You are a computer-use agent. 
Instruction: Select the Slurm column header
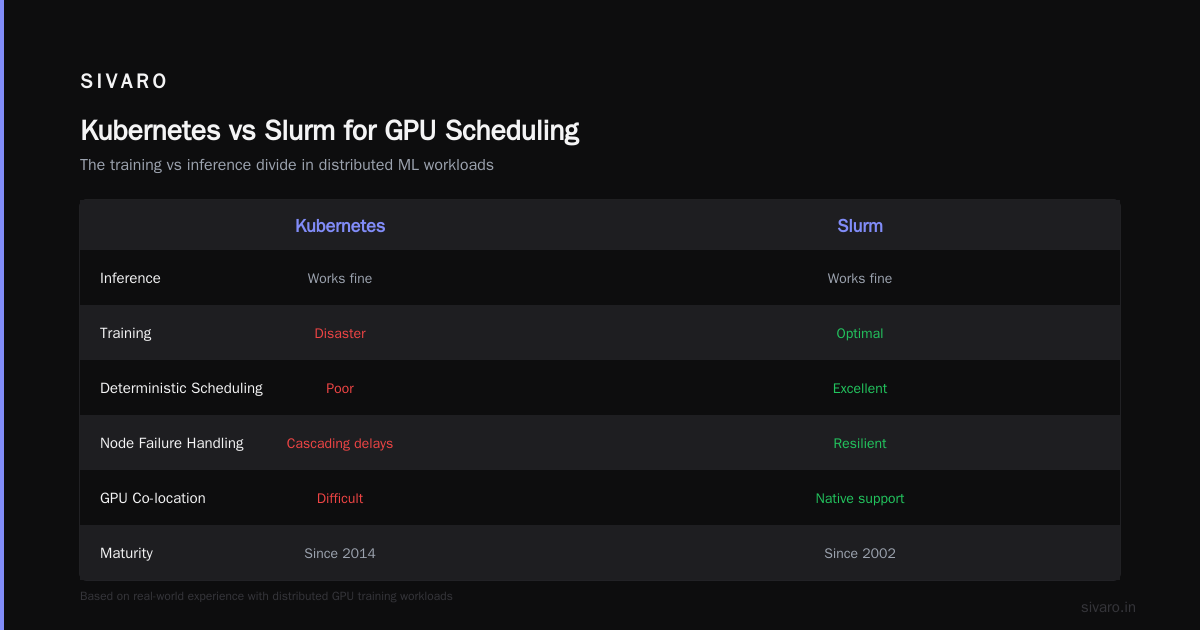click(x=860, y=226)
